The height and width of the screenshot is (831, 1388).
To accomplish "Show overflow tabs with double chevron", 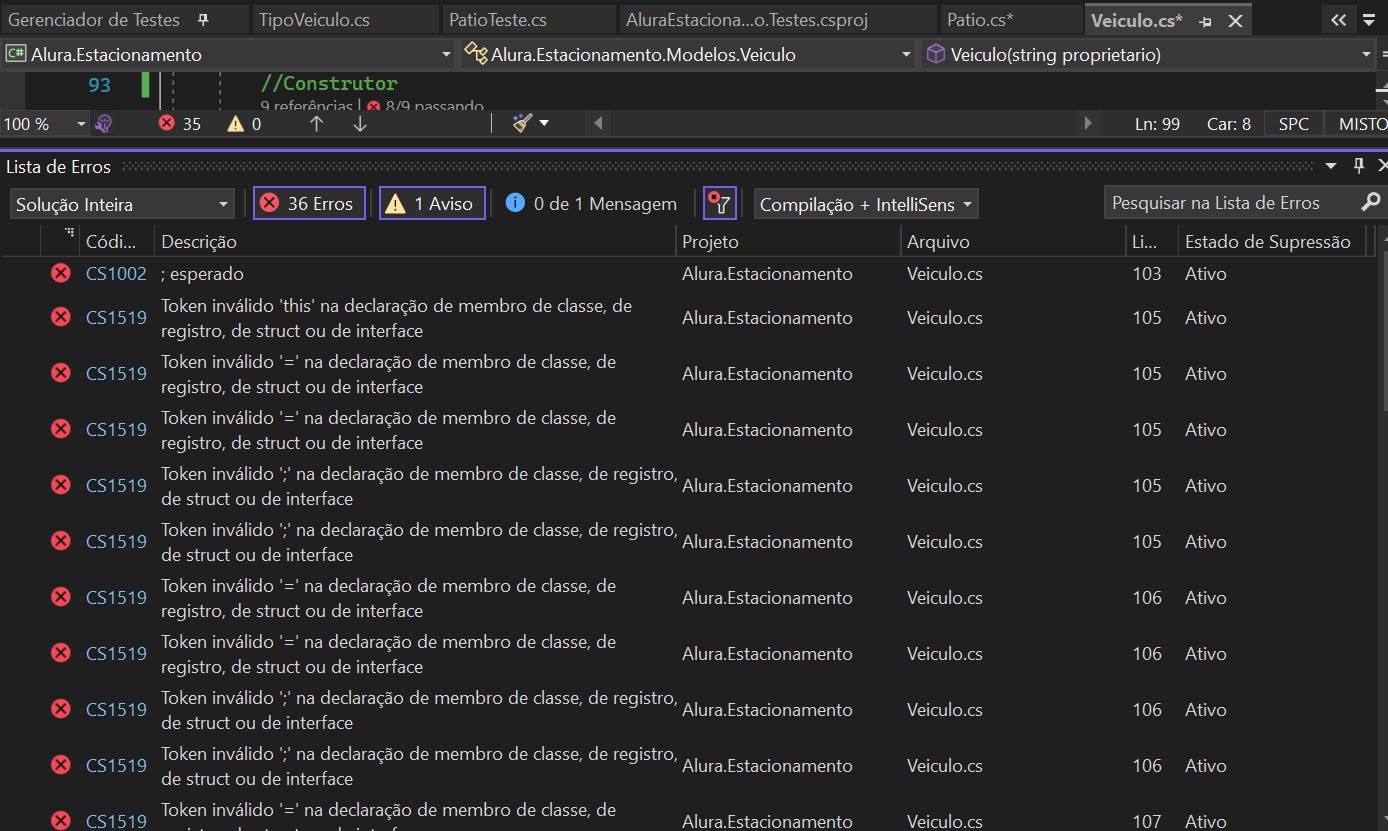I will click(1338, 20).
